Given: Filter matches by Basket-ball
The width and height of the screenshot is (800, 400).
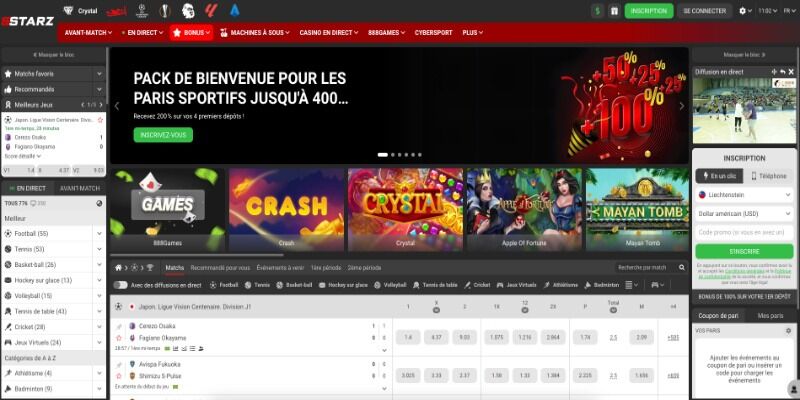Looking at the screenshot, I should click(x=294, y=285).
